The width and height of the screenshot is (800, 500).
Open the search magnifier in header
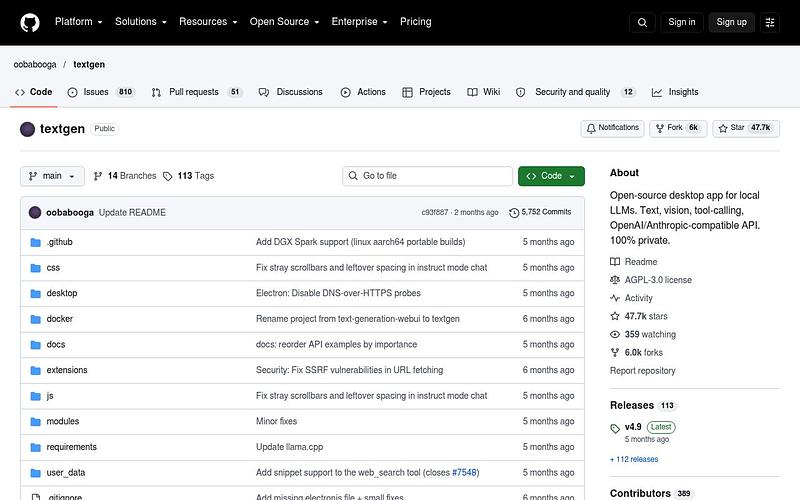pyautogui.click(x=642, y=22)
